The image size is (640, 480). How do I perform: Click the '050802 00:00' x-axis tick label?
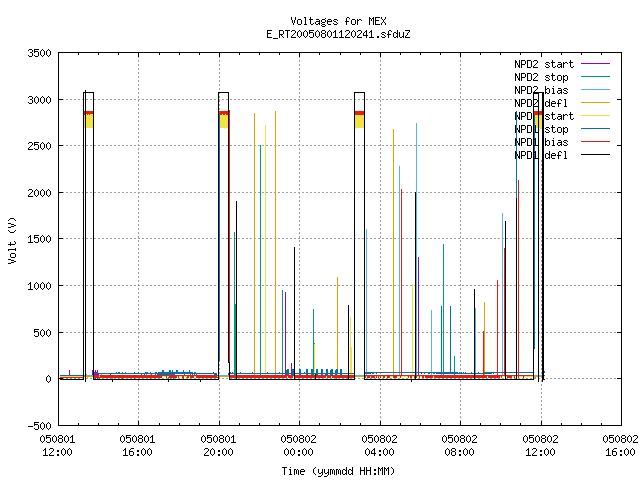click(298, 446)
